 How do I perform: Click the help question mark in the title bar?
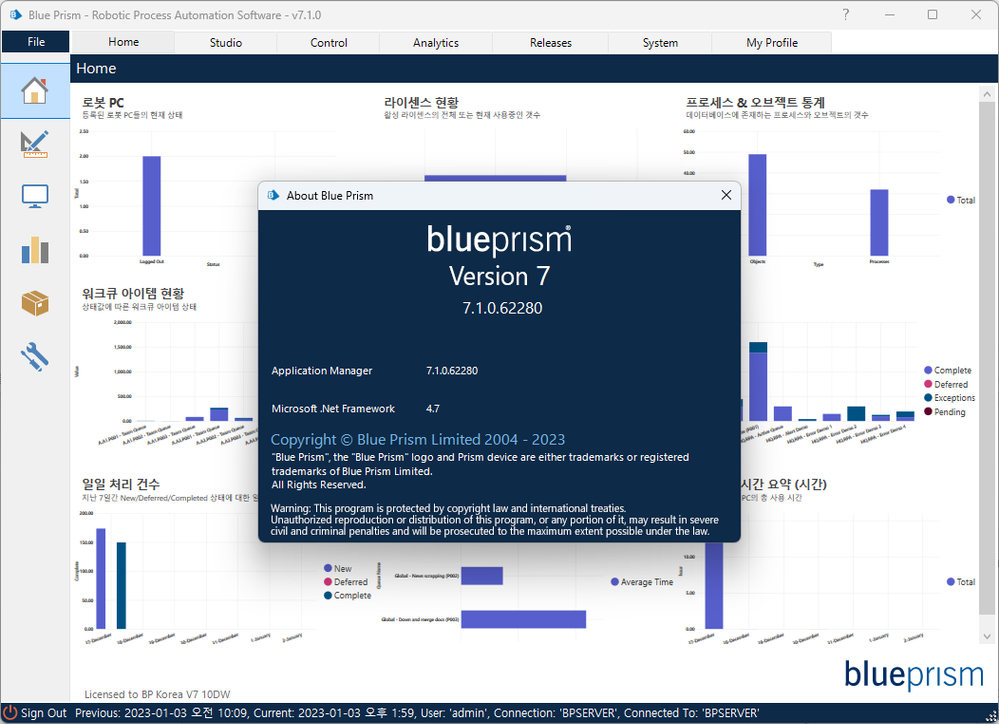845,14
